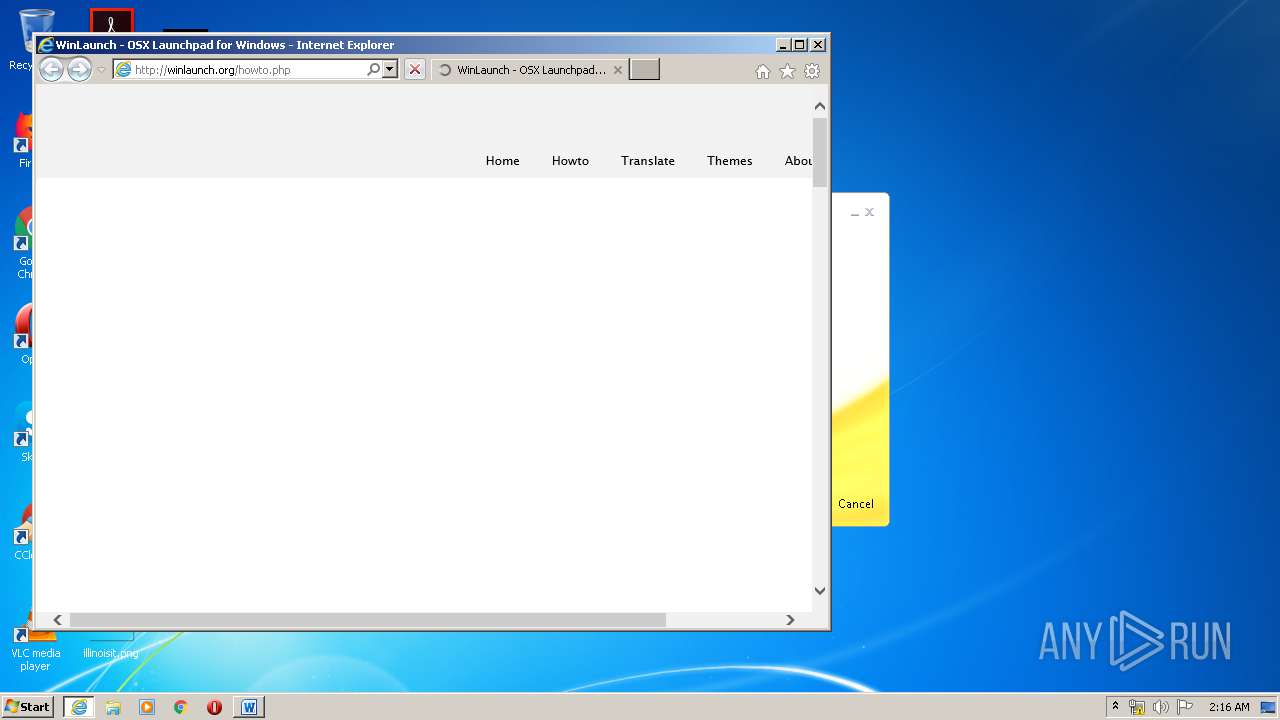Click the search magnifier in address bar
Image resolution: width=1280 pixels, height=720 pixels.
pyautogui.click(x=373, y=70)
